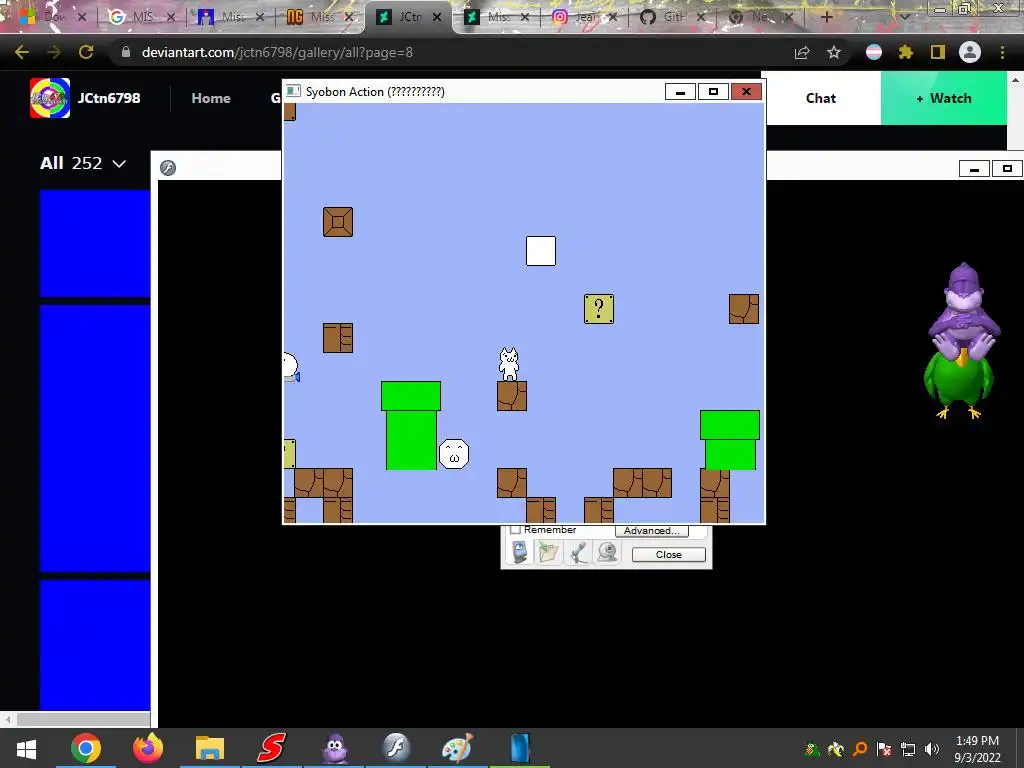Click the browser forward arrow
Screen dimensions: 1024x768
[54, 52]
